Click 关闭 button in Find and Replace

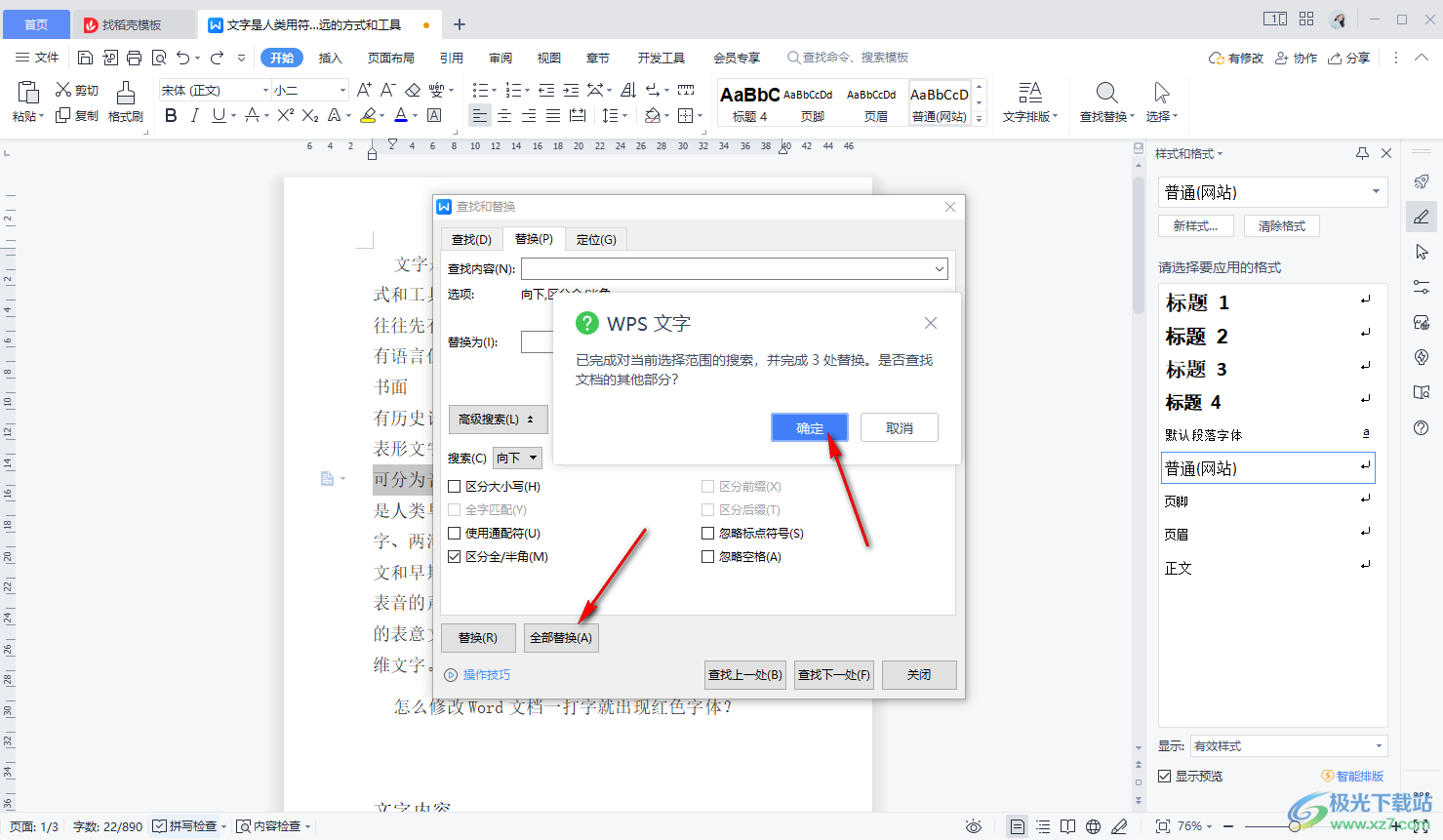tap(919, 674)
